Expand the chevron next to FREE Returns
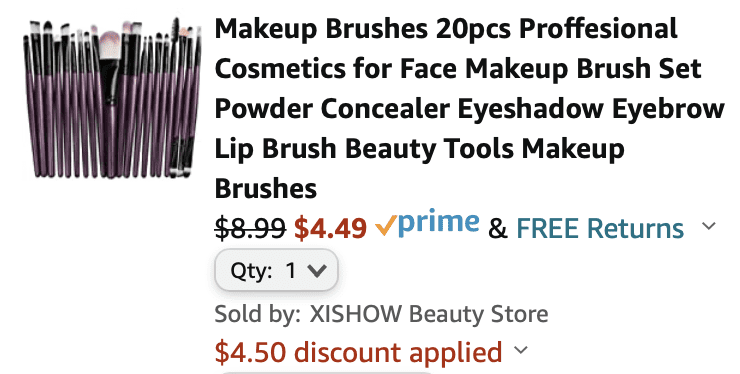This screenshot has height=374, width=740. click(x=708, y=226)
